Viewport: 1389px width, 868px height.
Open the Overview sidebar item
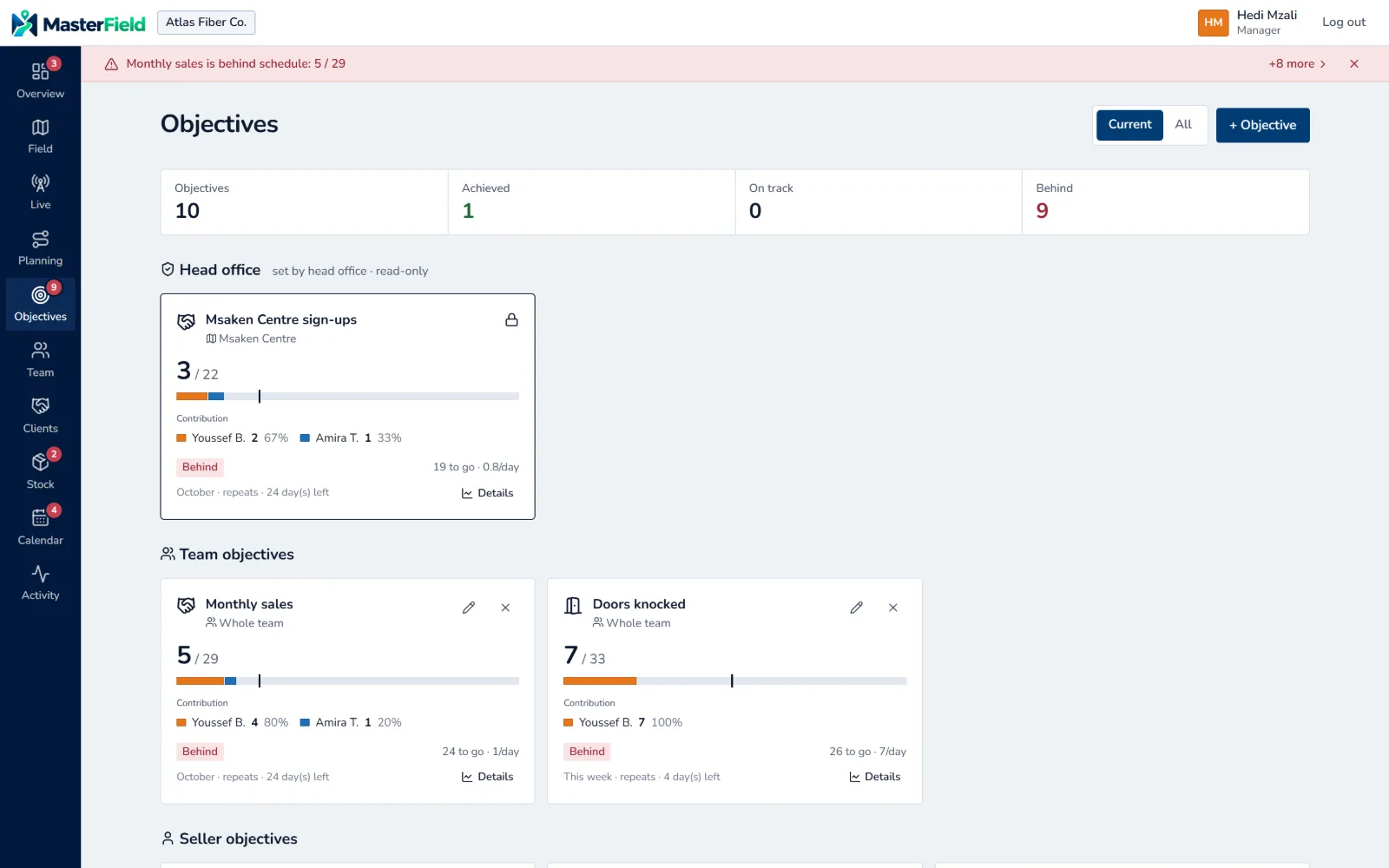pyautogui.click(x=40, y=79)
